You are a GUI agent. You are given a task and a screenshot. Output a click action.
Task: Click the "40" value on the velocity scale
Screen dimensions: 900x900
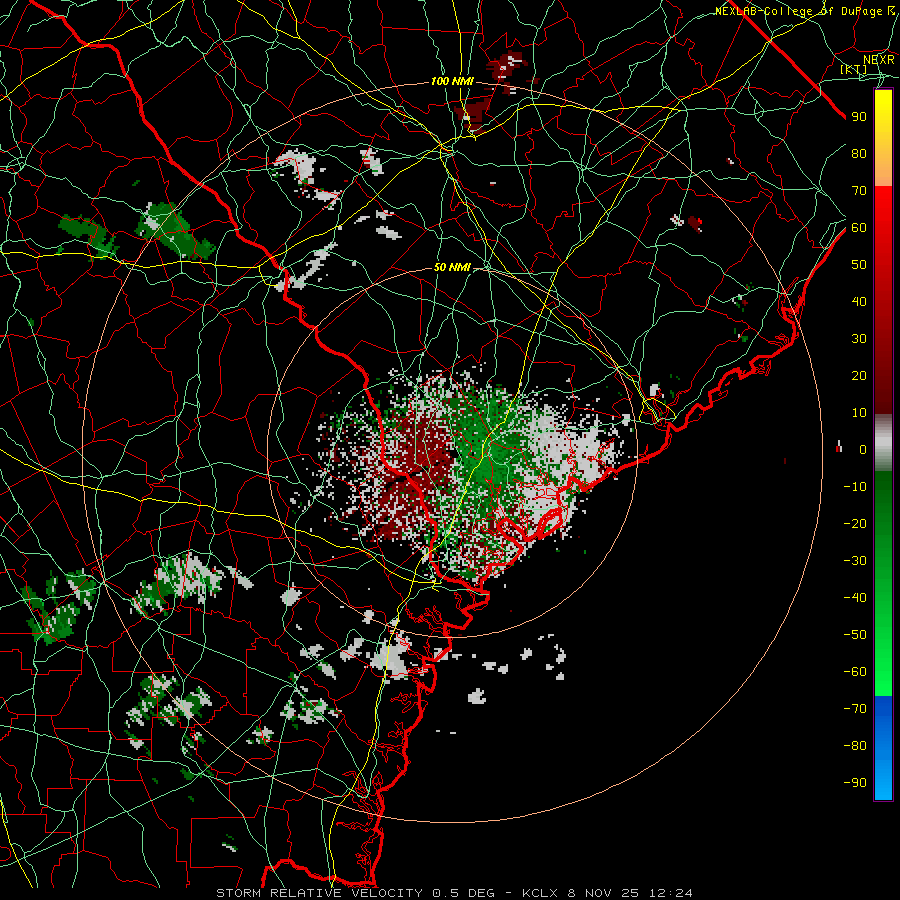(x=859, y=302)
